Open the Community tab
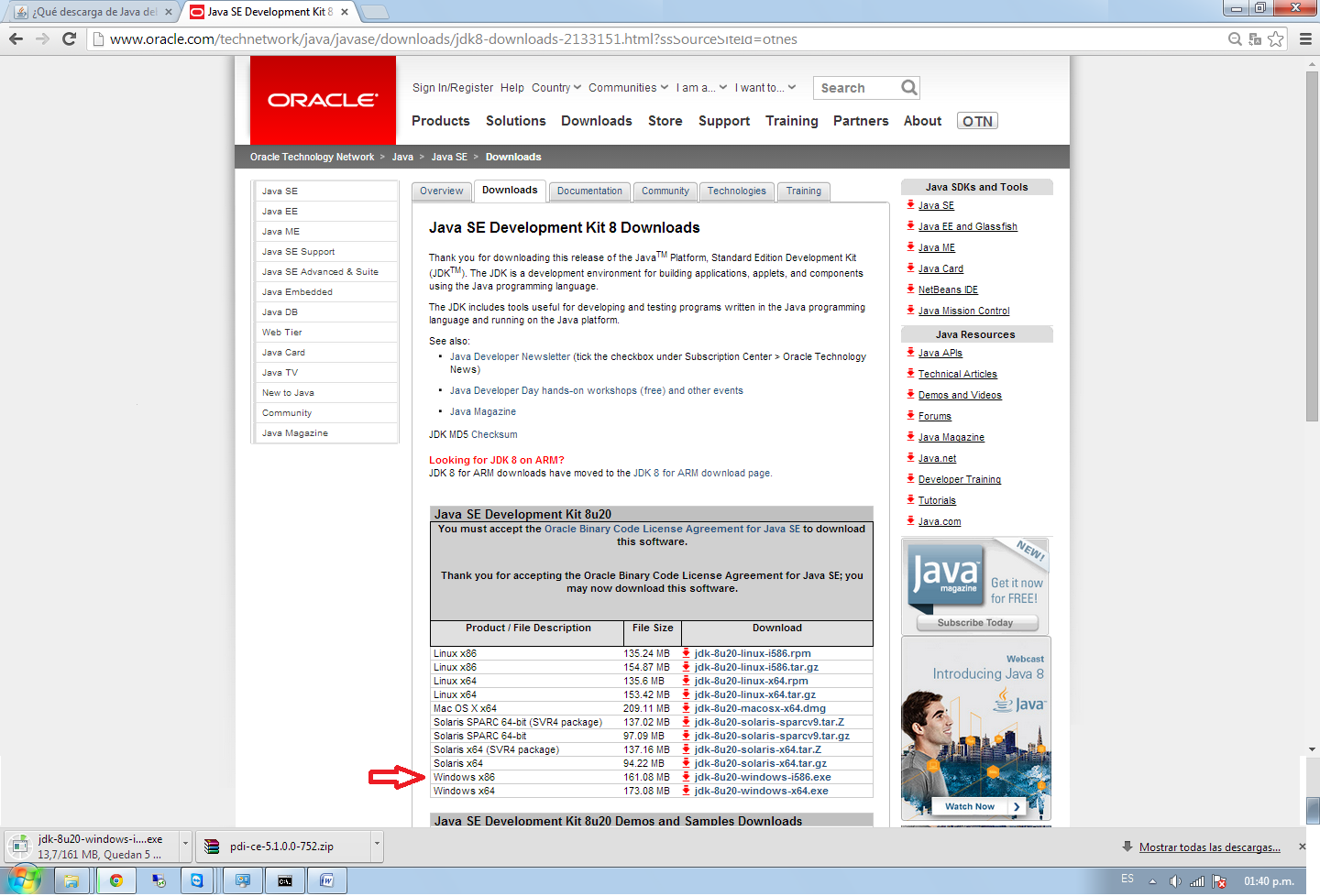The width and height of the screenshot is (1320, 896). click(x=665, y=191)
